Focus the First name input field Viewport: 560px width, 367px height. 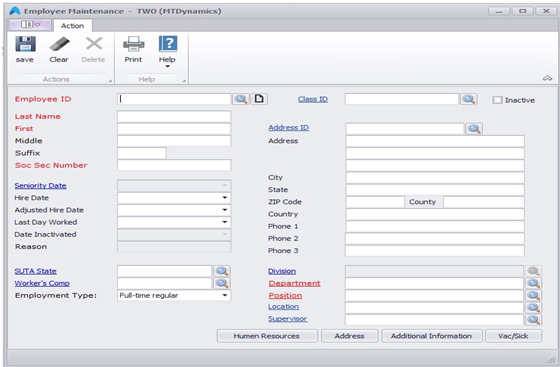[174, 129]
